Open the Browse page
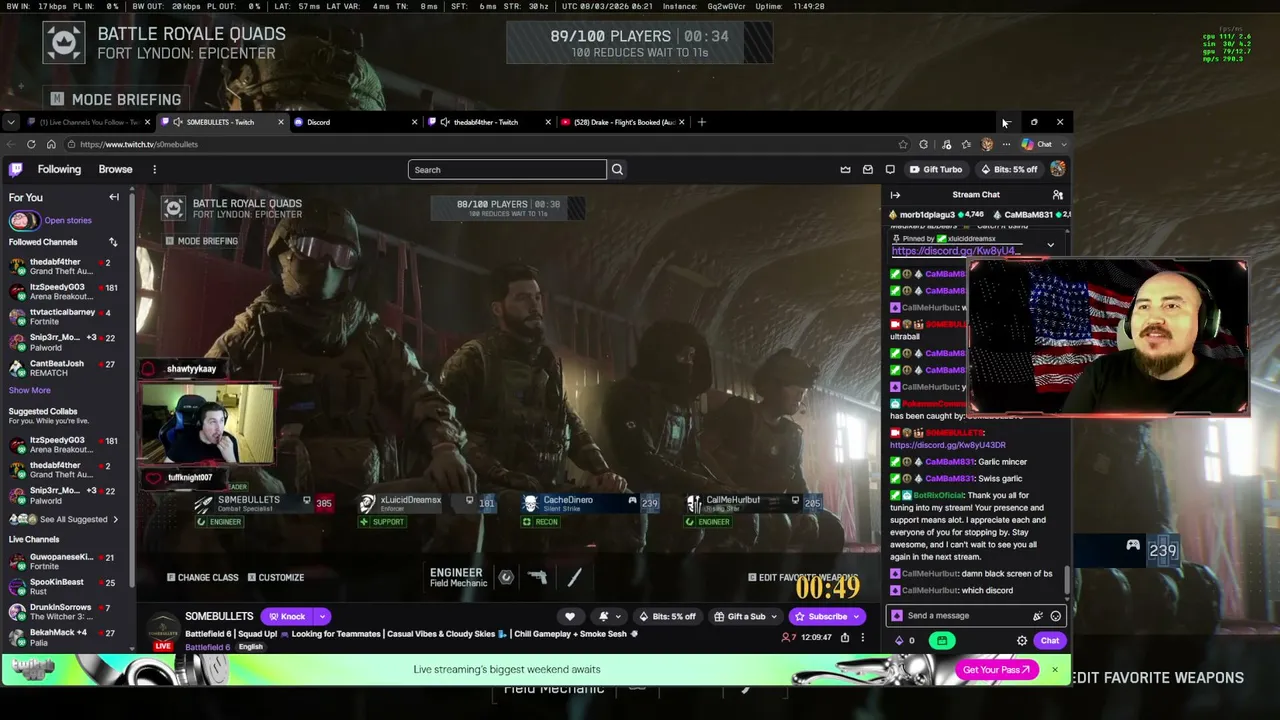The width and height of the screenshot is (1280, 720). (x=115, y=170)
